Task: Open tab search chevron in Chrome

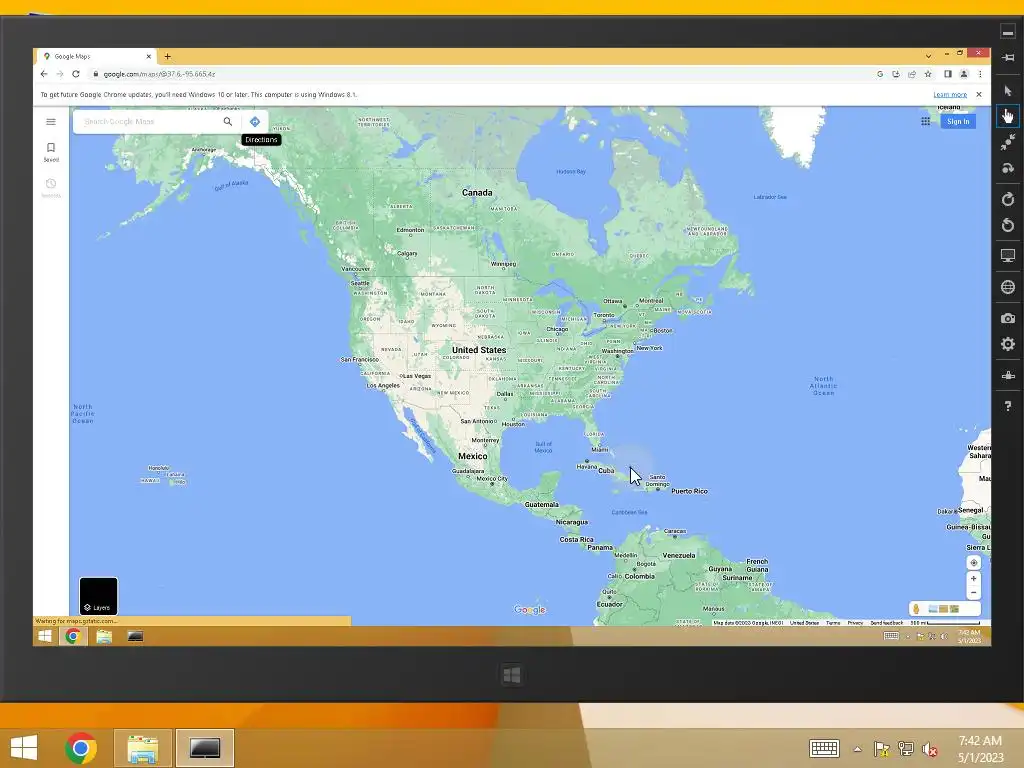Action: click(x=928, y=56)
